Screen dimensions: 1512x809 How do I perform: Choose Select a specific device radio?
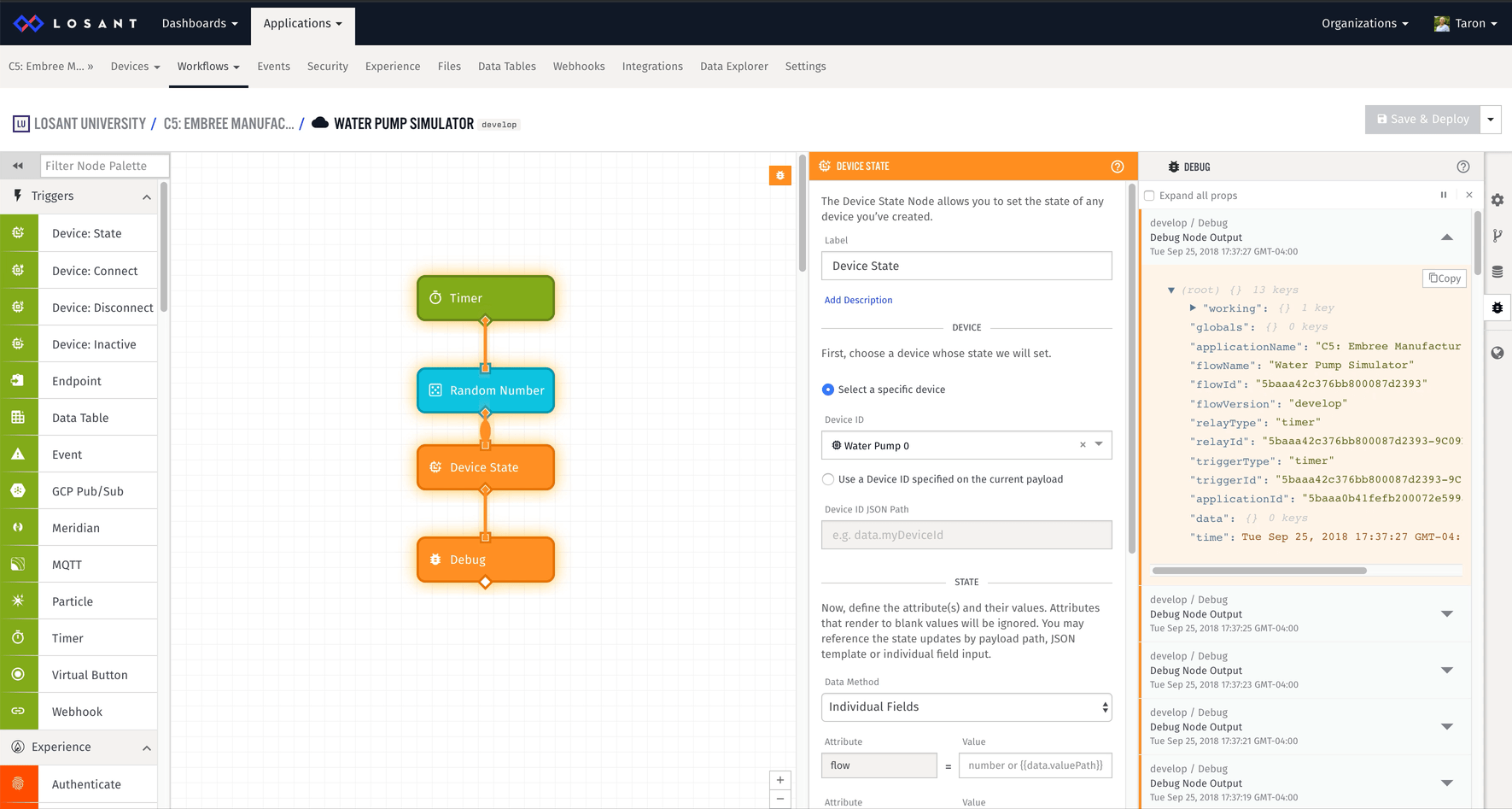[x=827, y=390]
